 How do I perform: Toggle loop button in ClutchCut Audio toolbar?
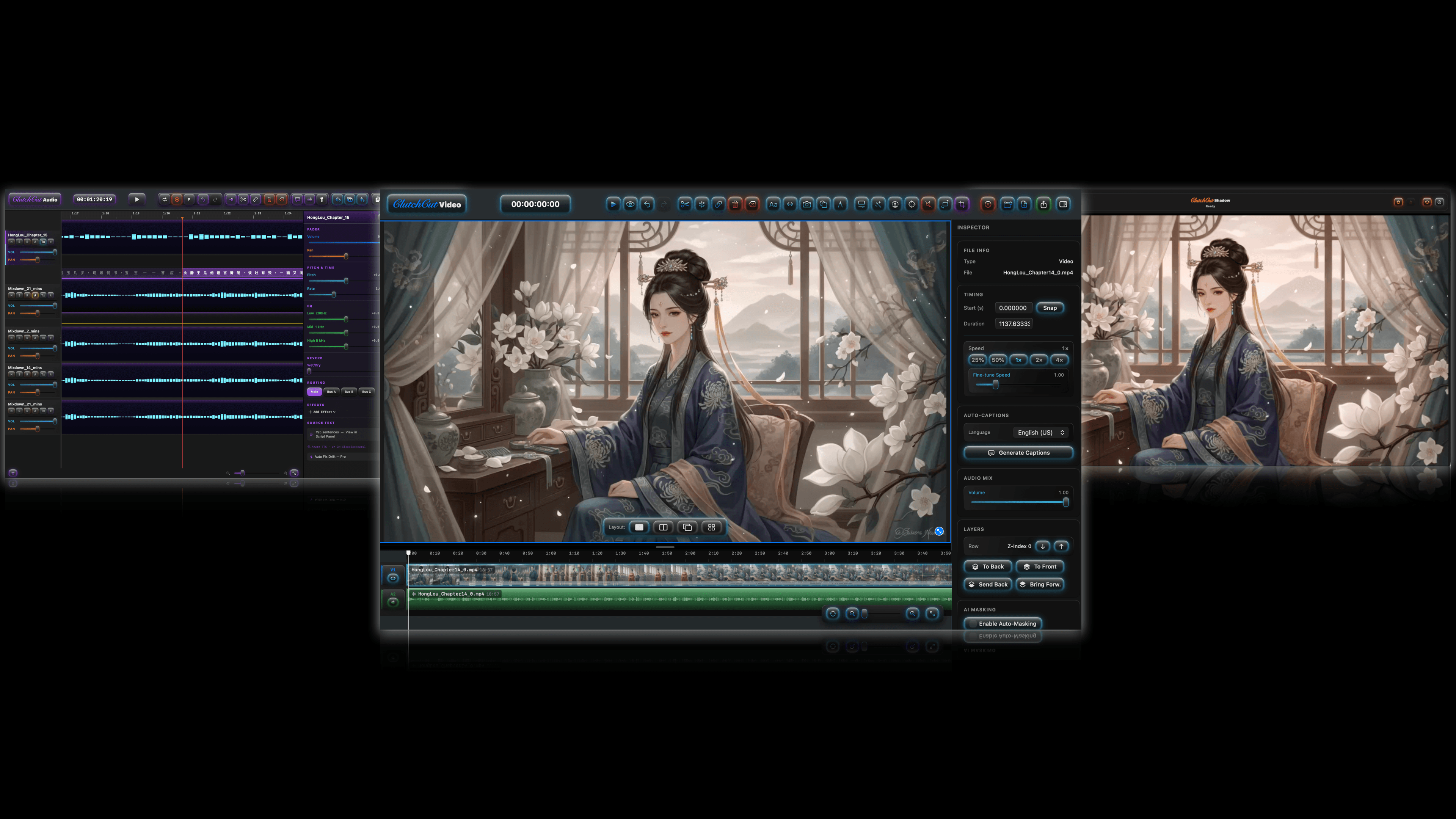(x=165, y=199)
